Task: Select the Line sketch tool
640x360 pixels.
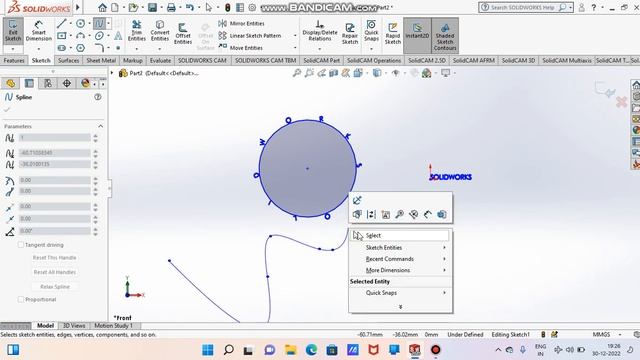Action: (x=62, y=24)
